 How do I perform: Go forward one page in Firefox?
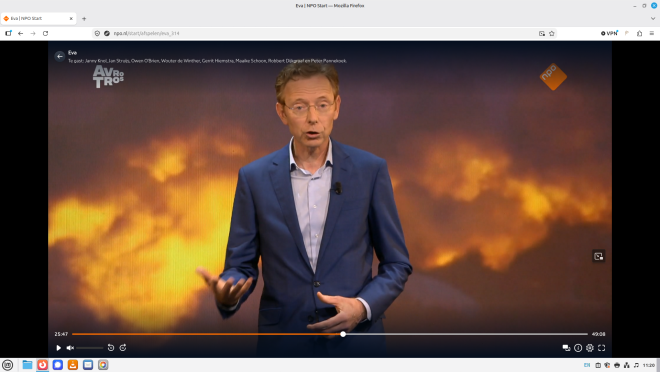tap(33, 33)
